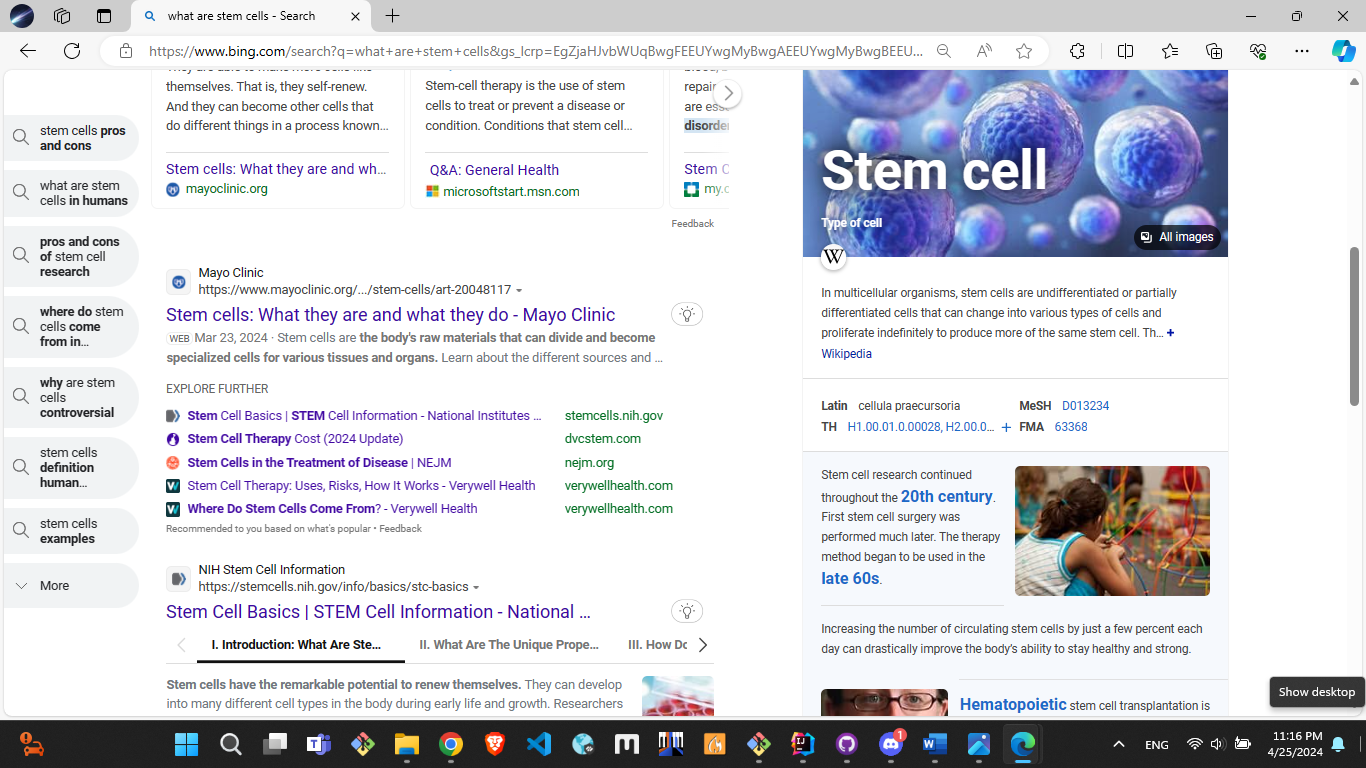Add page to favorites with star icon
Screen dimensions: 1366x768
(x=1024, y=51)
